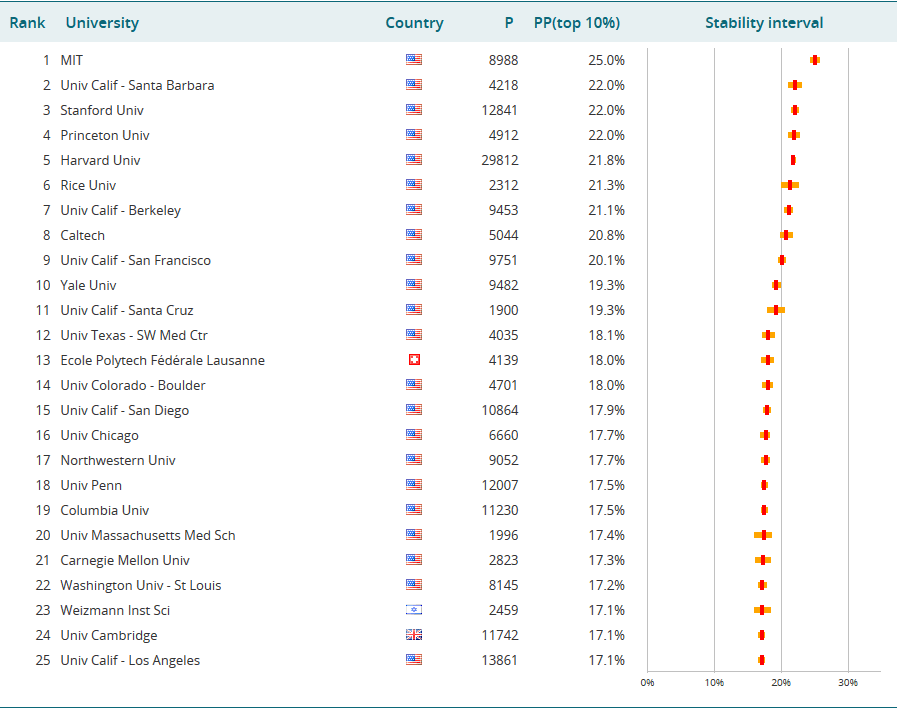This screenshot has width=897, height=708.
Task: Click Washington Univ's publication count 8145
Action: click(x=503, y=585)
